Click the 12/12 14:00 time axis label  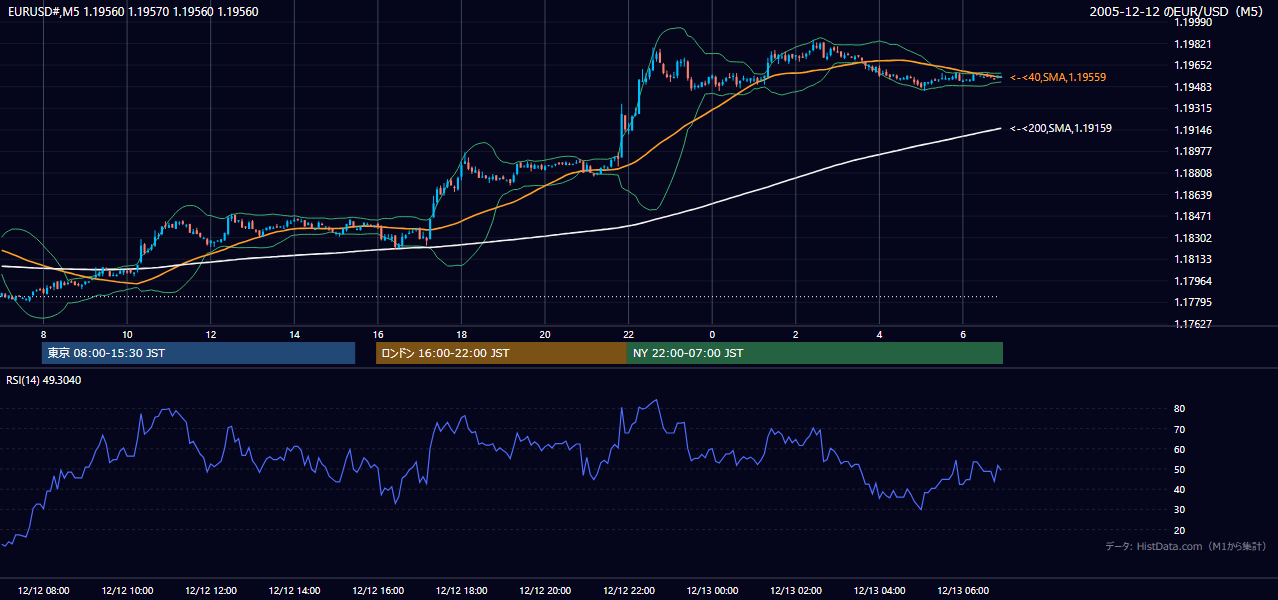pyautogui.click(x=294, y=591)
